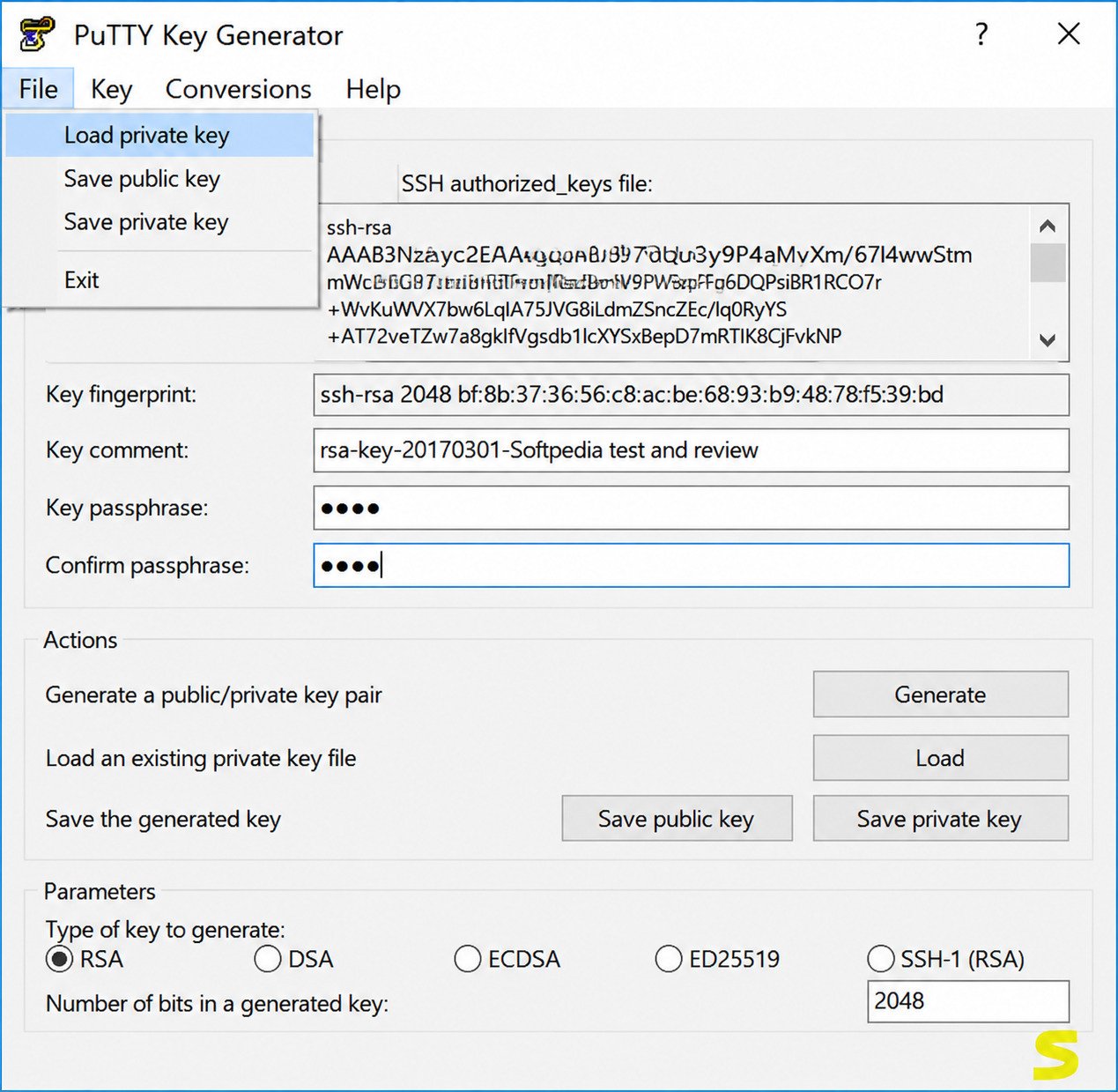The height and width of the screenshot is (1092, 1118).
Task: Click the 'Generate a public/private key pair' text
Action: tap(213, 695)
